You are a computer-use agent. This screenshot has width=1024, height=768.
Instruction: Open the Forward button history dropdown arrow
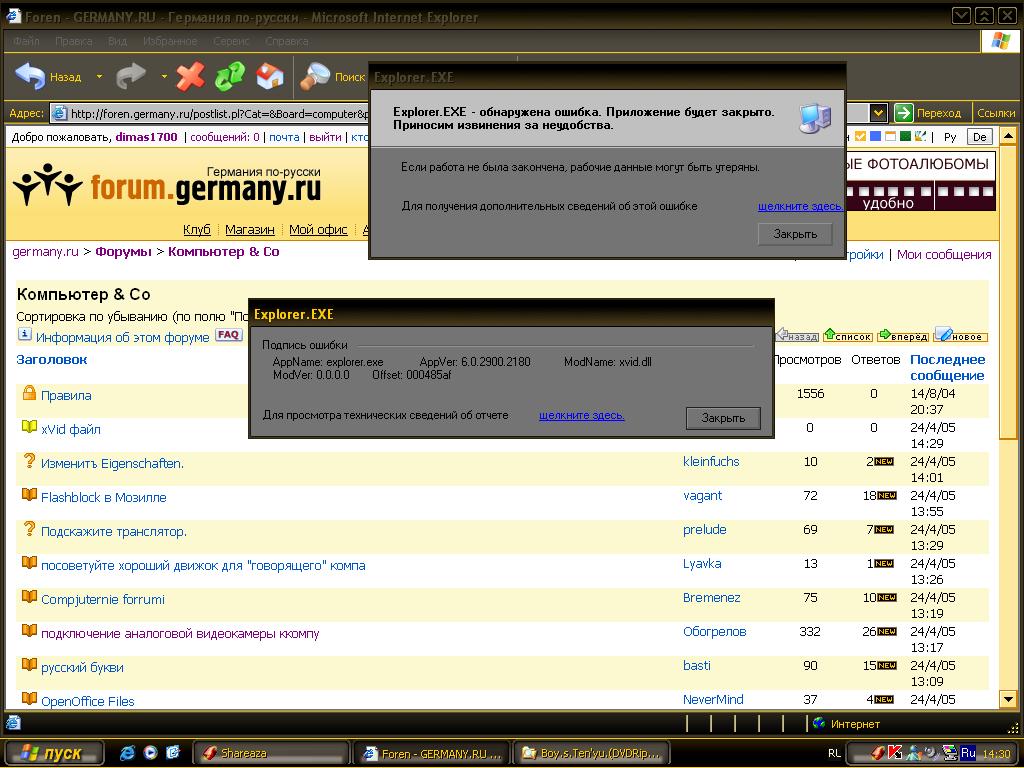coord(164,76)
